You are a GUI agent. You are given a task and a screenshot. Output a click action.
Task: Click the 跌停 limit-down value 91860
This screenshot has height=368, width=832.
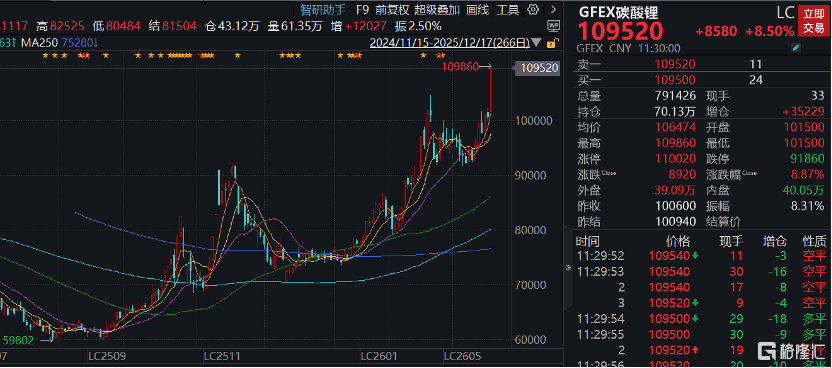coord(807,159)
